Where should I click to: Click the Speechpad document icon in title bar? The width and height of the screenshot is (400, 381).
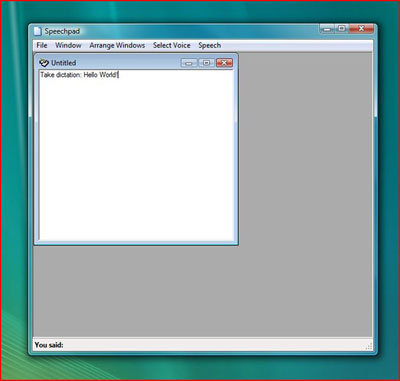click(38, 31)
